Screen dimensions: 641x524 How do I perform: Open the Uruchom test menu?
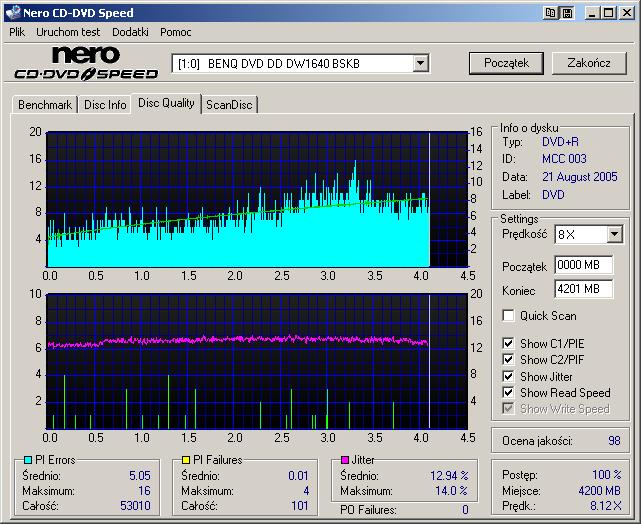68,32
